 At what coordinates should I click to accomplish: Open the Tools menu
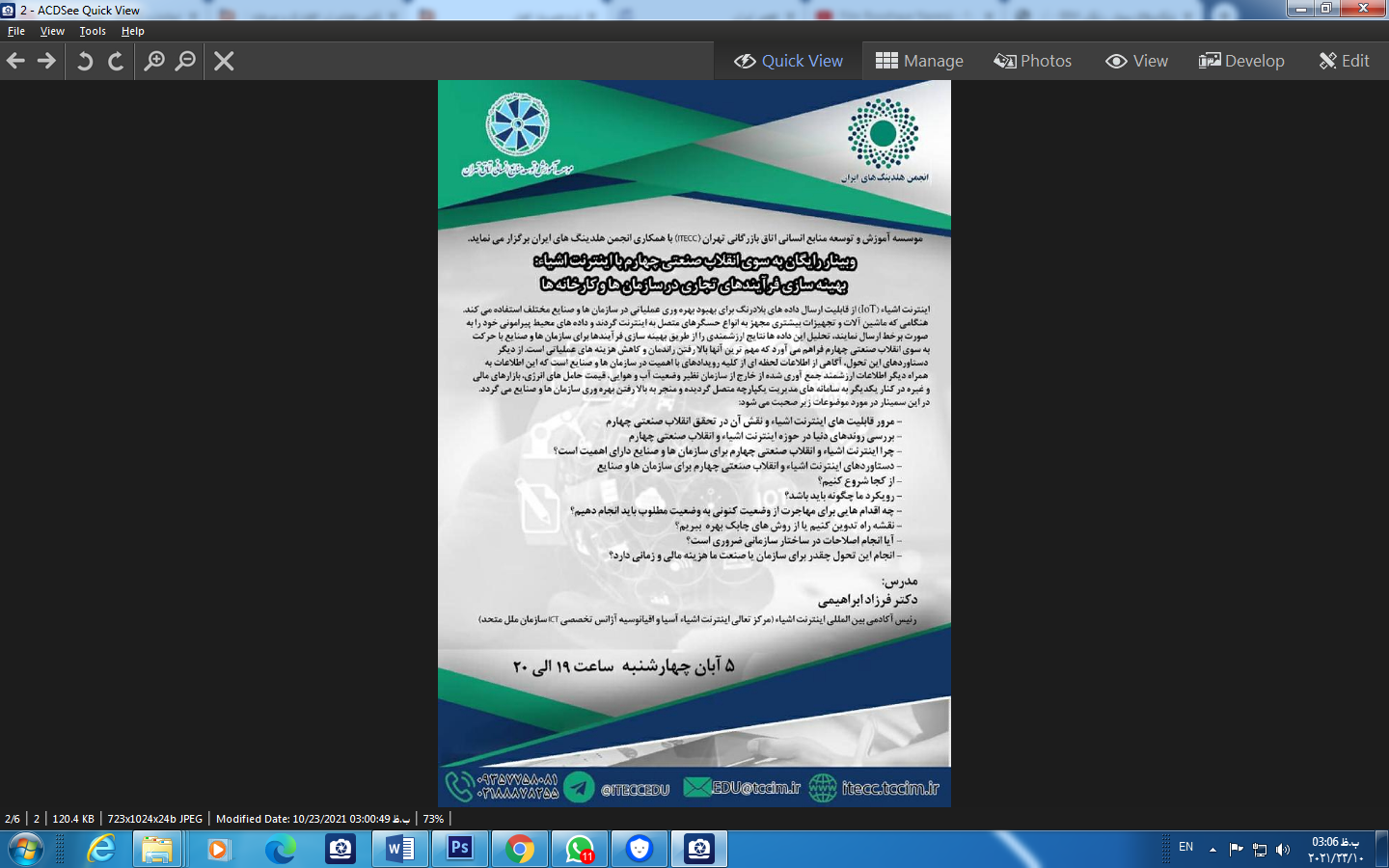(x=93, y=31)
